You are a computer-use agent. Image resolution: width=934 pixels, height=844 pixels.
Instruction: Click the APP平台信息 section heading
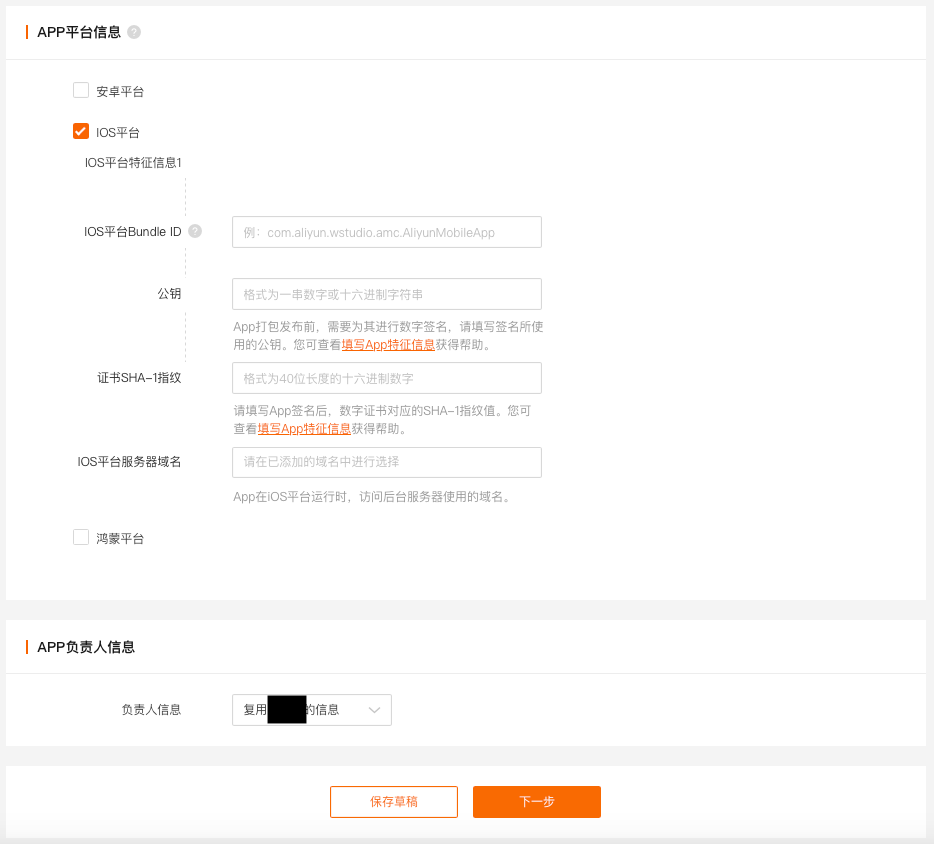coord(79,32)
